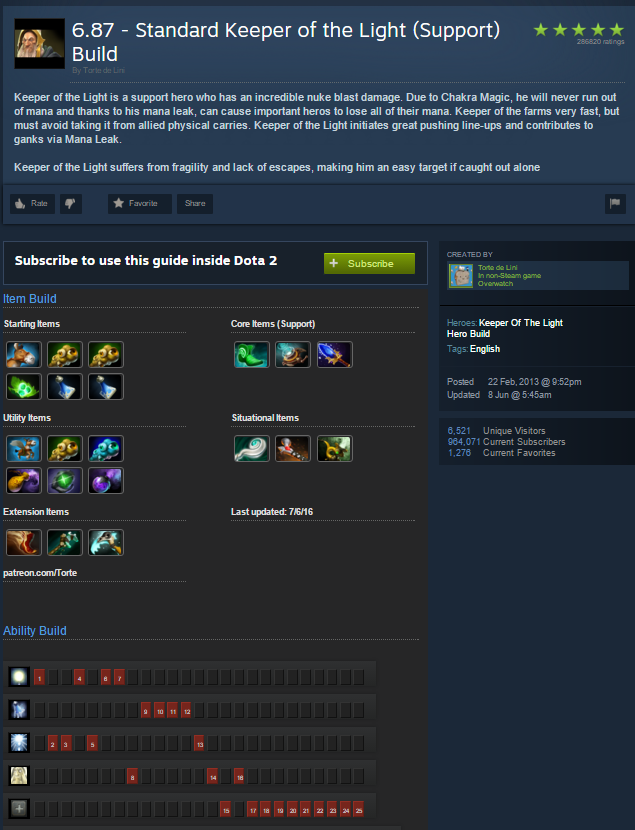Click the Keeper of the Light portrait thumbnail
Image resolution: width=635 pixels, height=830 pixels.
pos(39,43)
